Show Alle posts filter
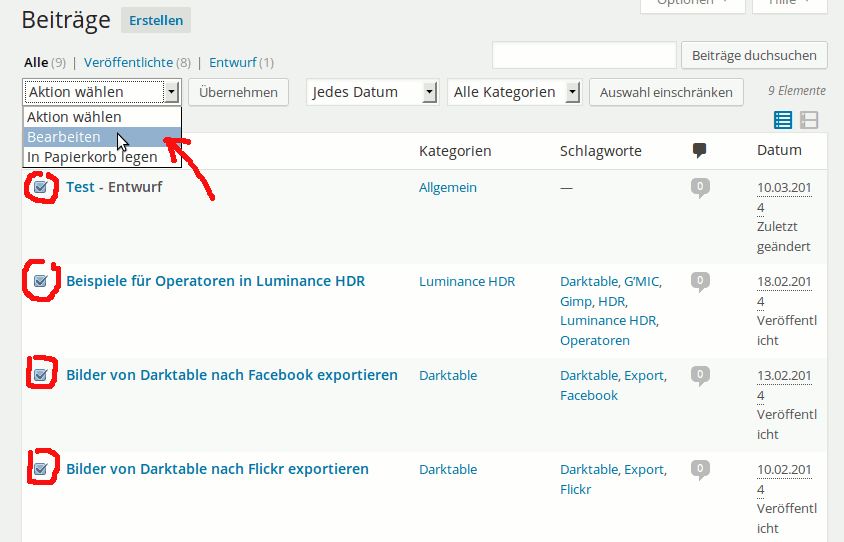This screenshot has width=844, height=542. pos(36,62)
